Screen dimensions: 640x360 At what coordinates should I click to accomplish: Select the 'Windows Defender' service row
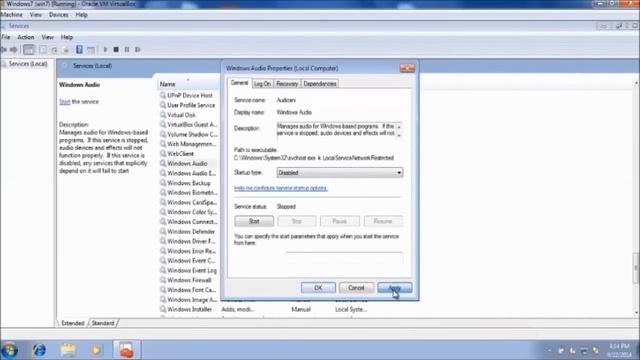(x=190, y=232)
